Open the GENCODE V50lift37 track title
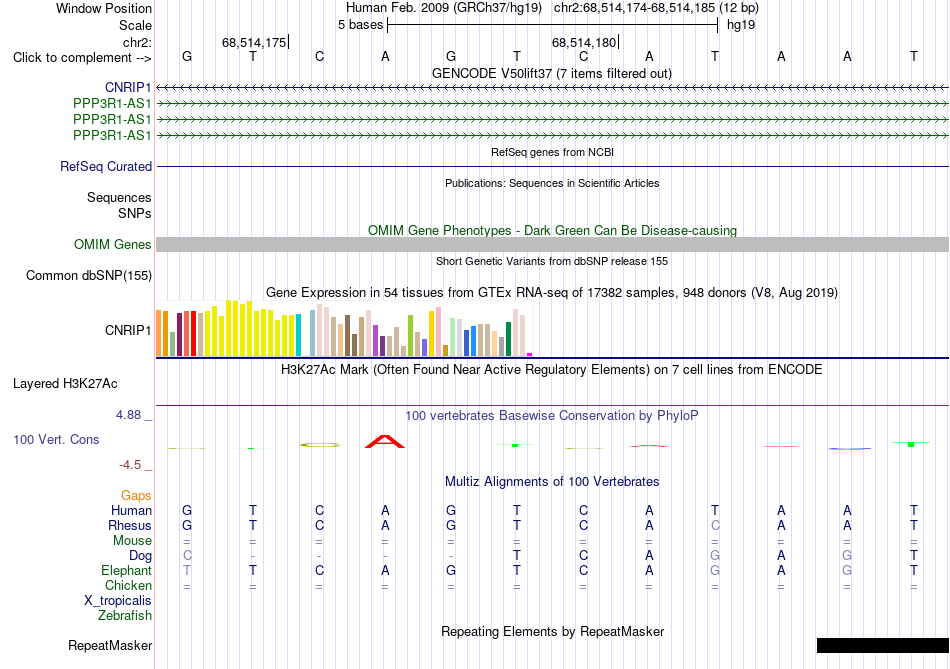The height and width of the screenshot is (669, 950). [x=552, y=74]
